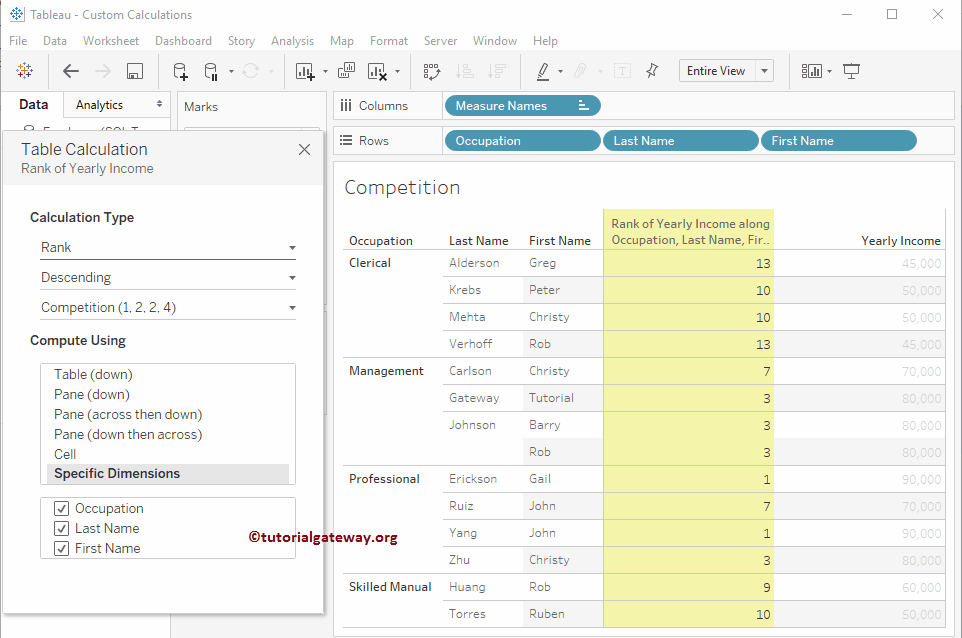Uncheck the Occupation dimension checkbox
The height and width of the screenshot is (638, 962).
[x=62, y=508]
